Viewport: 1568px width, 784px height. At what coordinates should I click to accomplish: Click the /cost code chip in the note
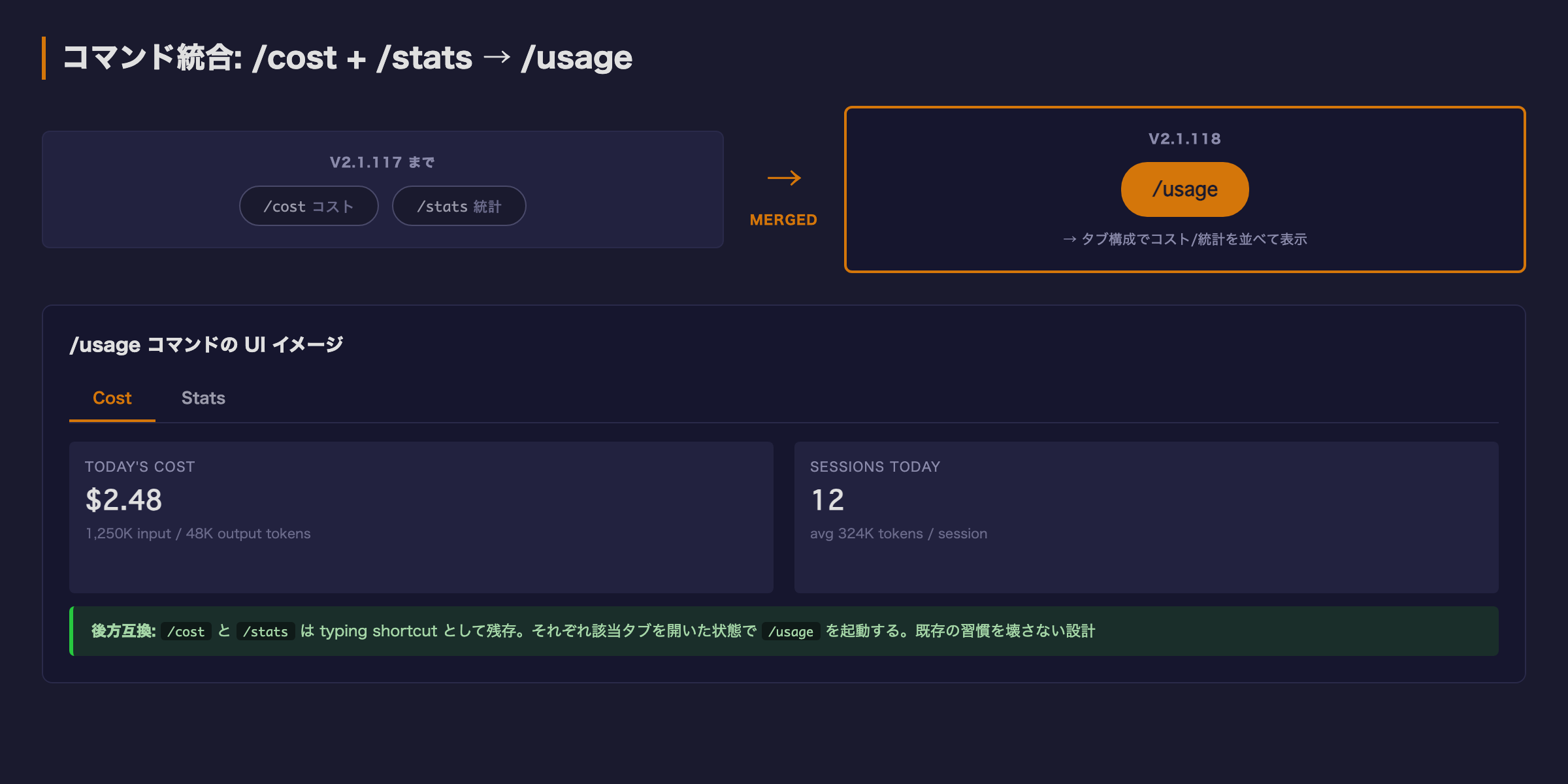pos(186,631)
